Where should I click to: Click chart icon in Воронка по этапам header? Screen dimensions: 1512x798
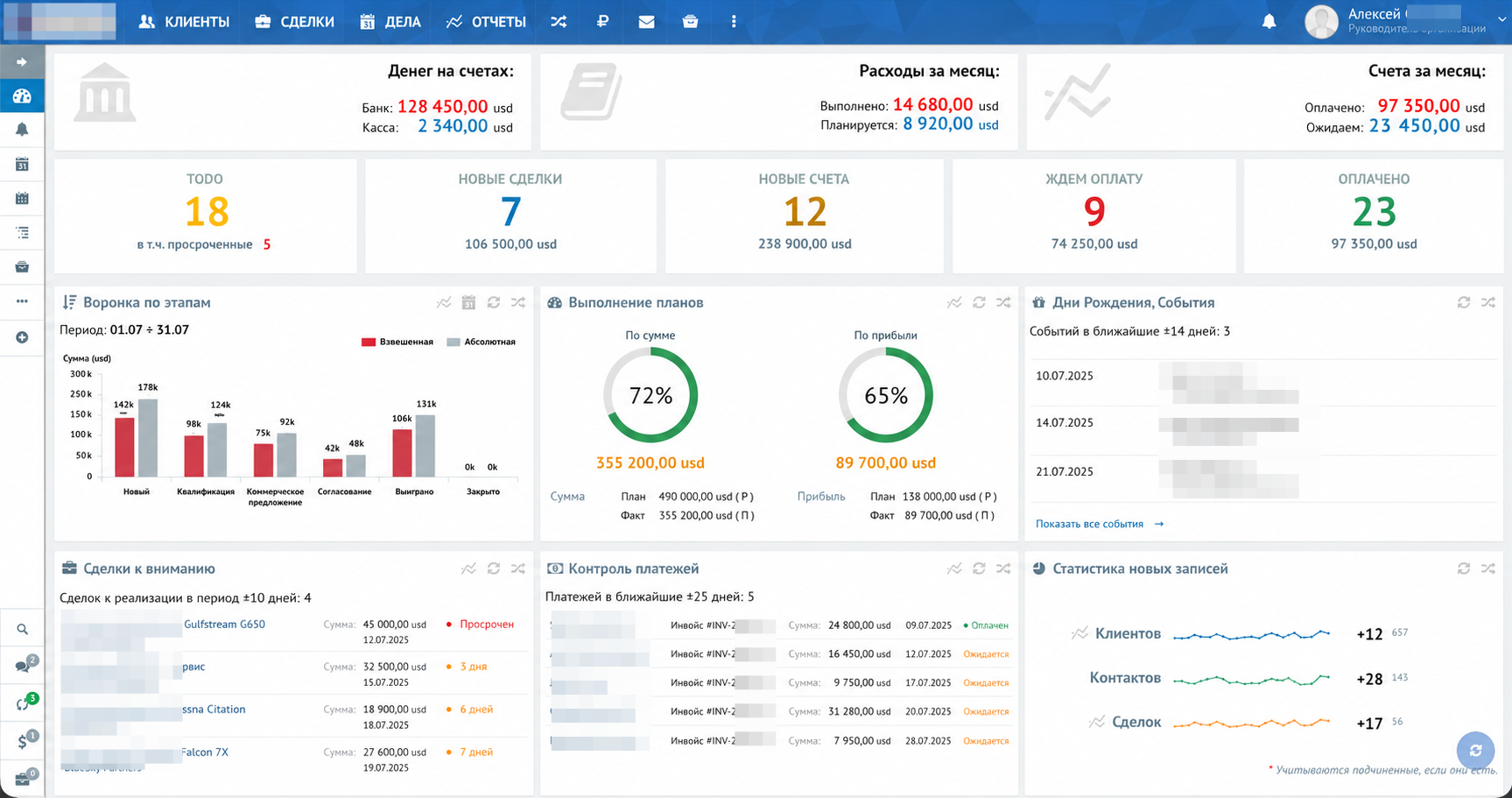click(444, 302)
